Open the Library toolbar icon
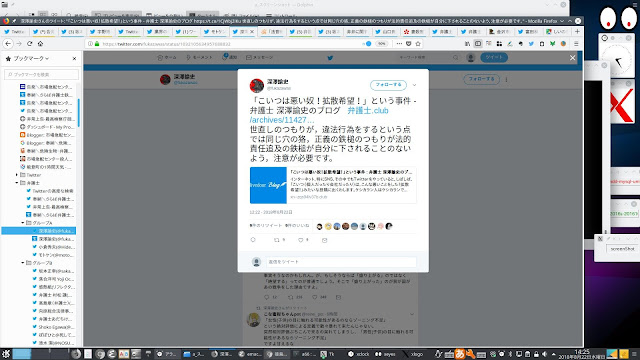Viewport: 640px width, 360px height. click(467, 44)
